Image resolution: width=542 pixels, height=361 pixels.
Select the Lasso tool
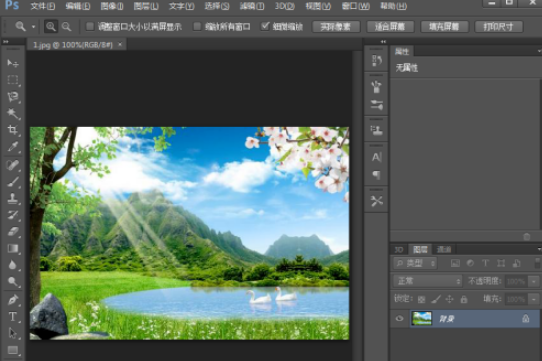pos(13,97)
